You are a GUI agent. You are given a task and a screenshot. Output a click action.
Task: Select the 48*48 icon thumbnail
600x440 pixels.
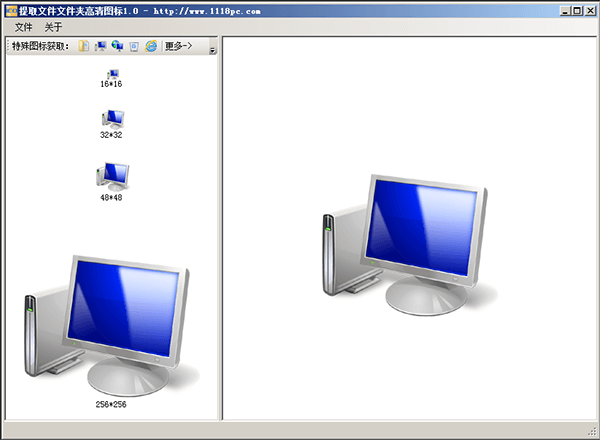[x=112, y=178]
